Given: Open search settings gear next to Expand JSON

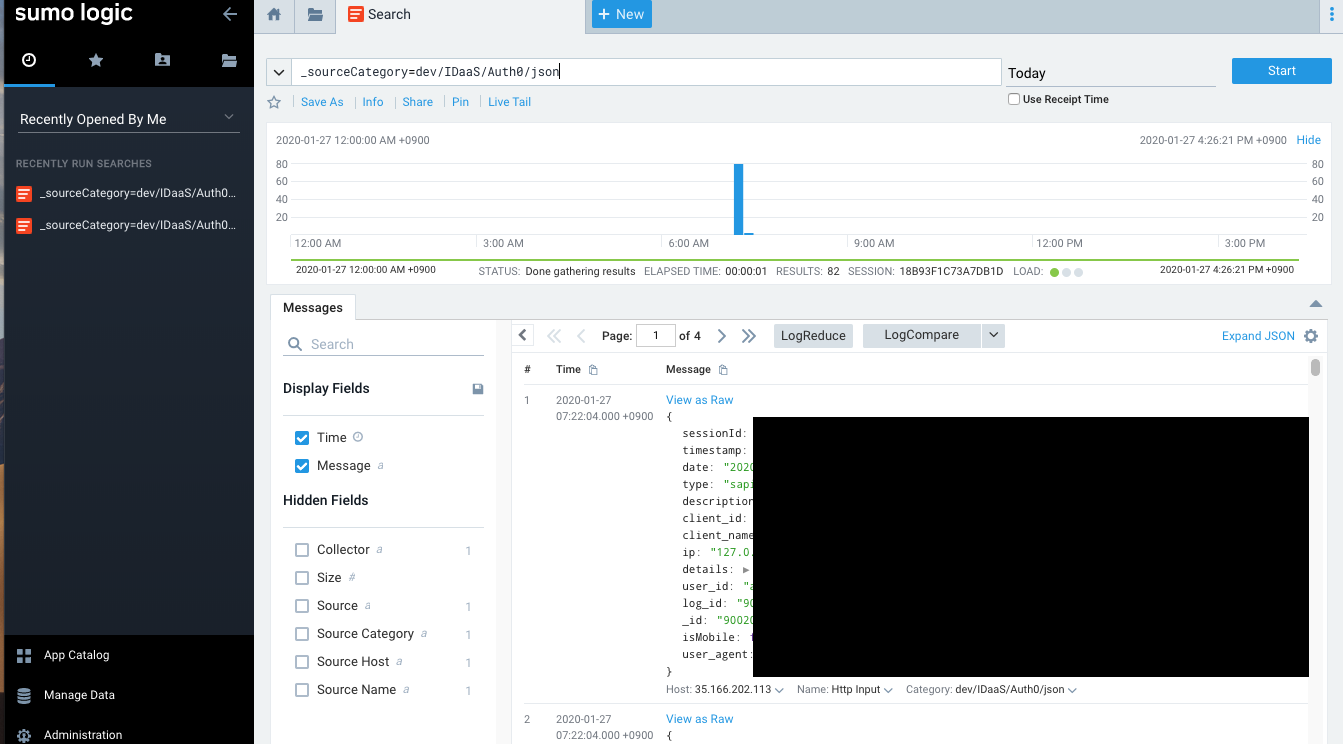Looking at the screenshot, I should (x=1311, y=336).
